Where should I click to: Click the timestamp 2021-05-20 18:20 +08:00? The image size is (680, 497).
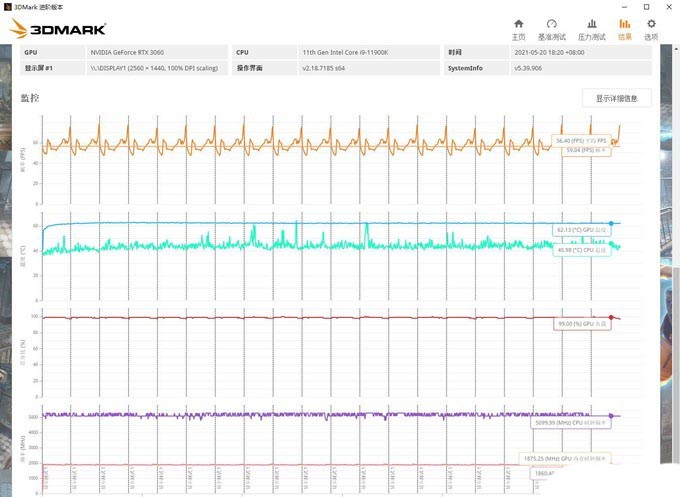click(549, 52)
